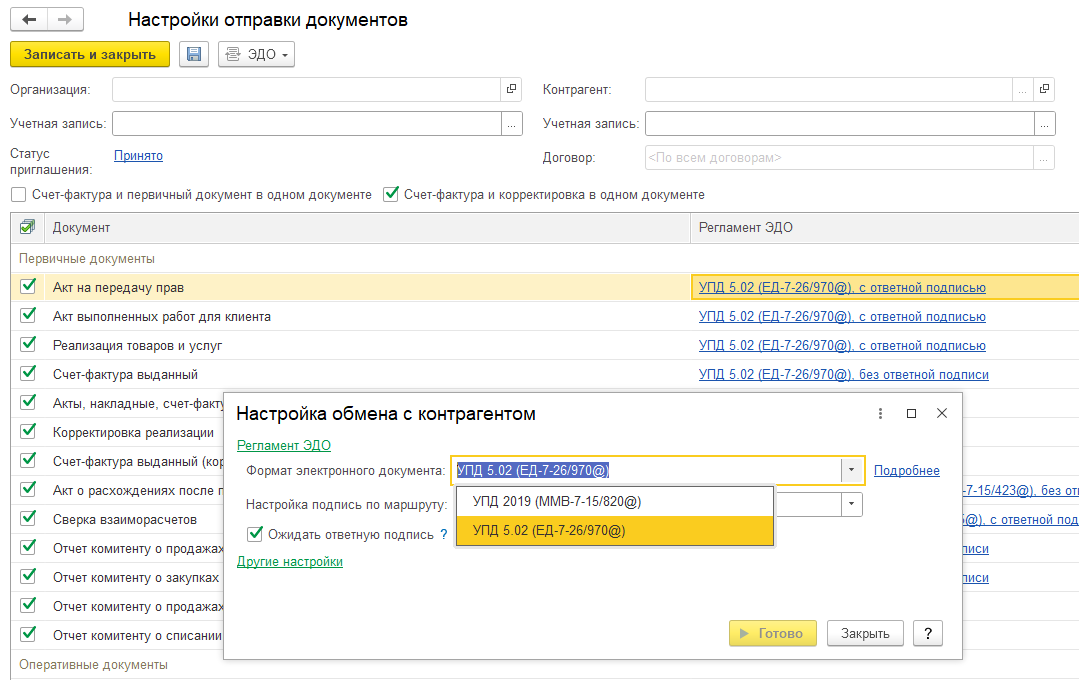Click the ellipsis button beside Договор field
Screen dimensions: 1079x680
(1044, 158)
